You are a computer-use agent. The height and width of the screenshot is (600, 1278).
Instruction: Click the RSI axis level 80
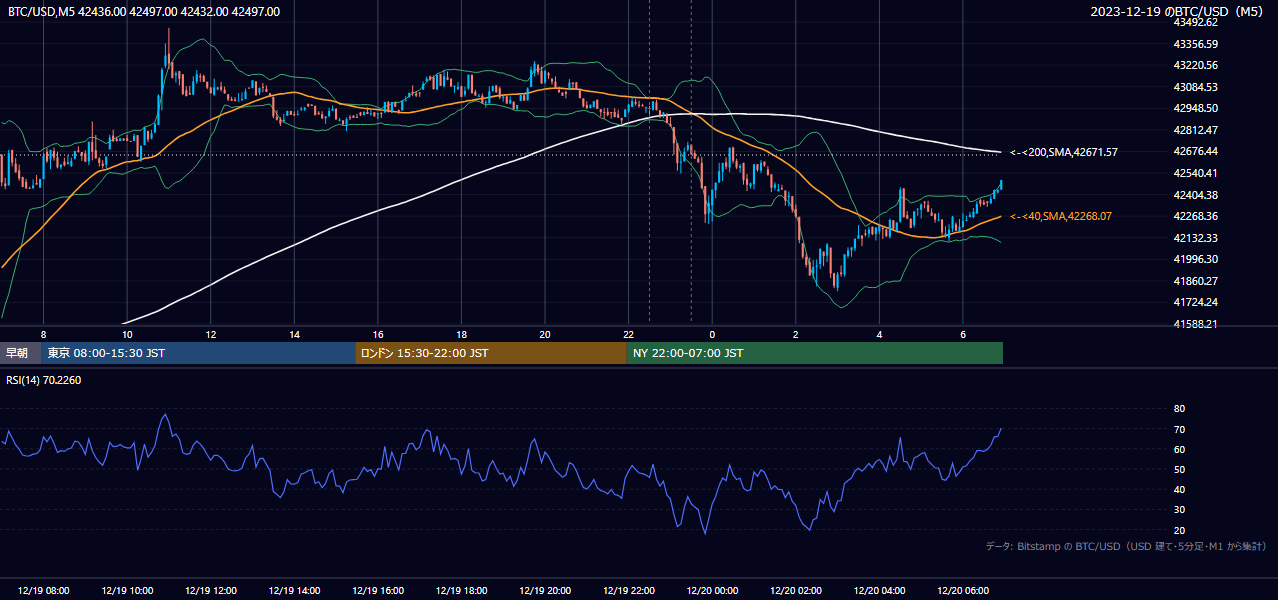tap(1179, 409)
